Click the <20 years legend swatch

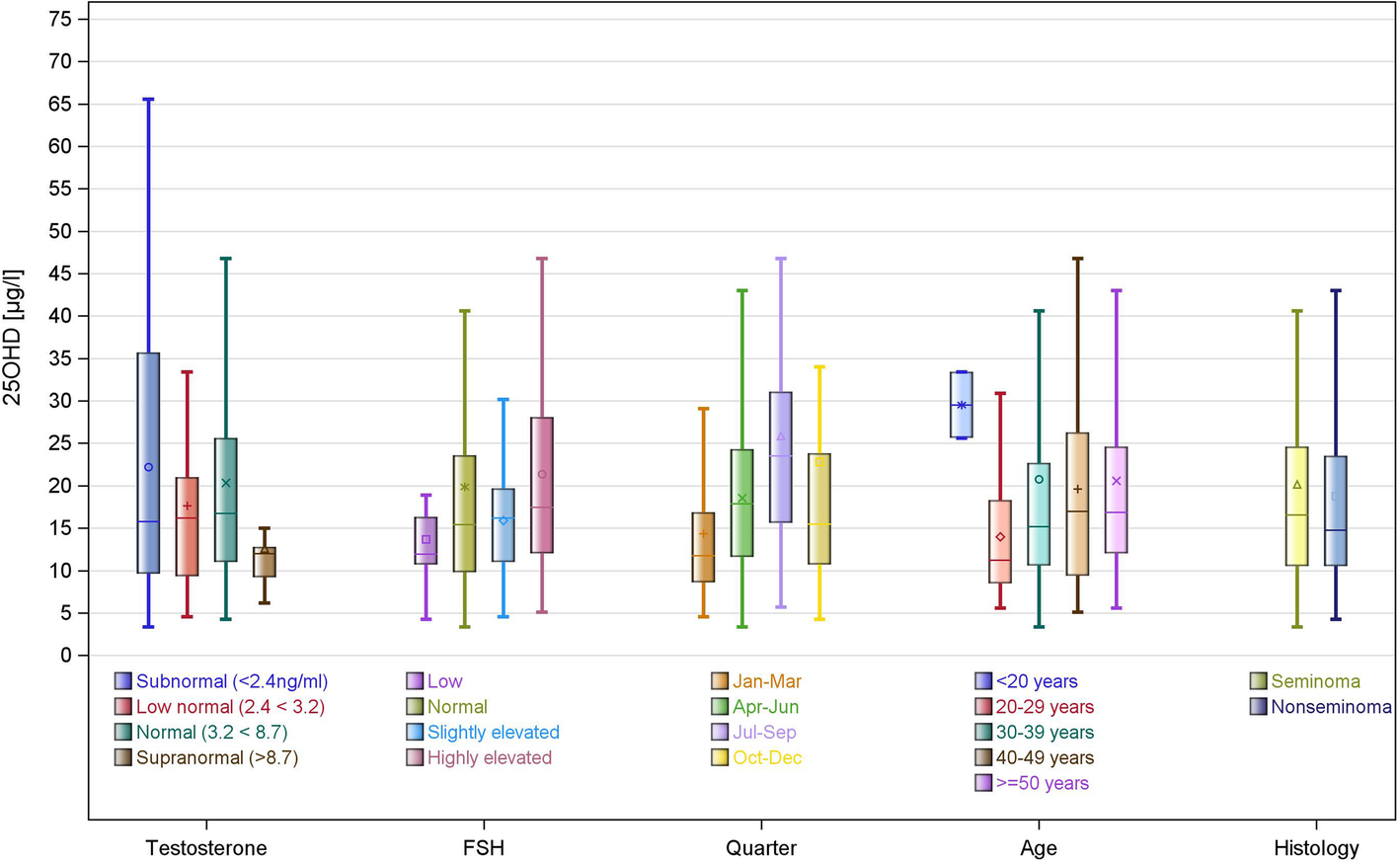click(x=983, y=681)
